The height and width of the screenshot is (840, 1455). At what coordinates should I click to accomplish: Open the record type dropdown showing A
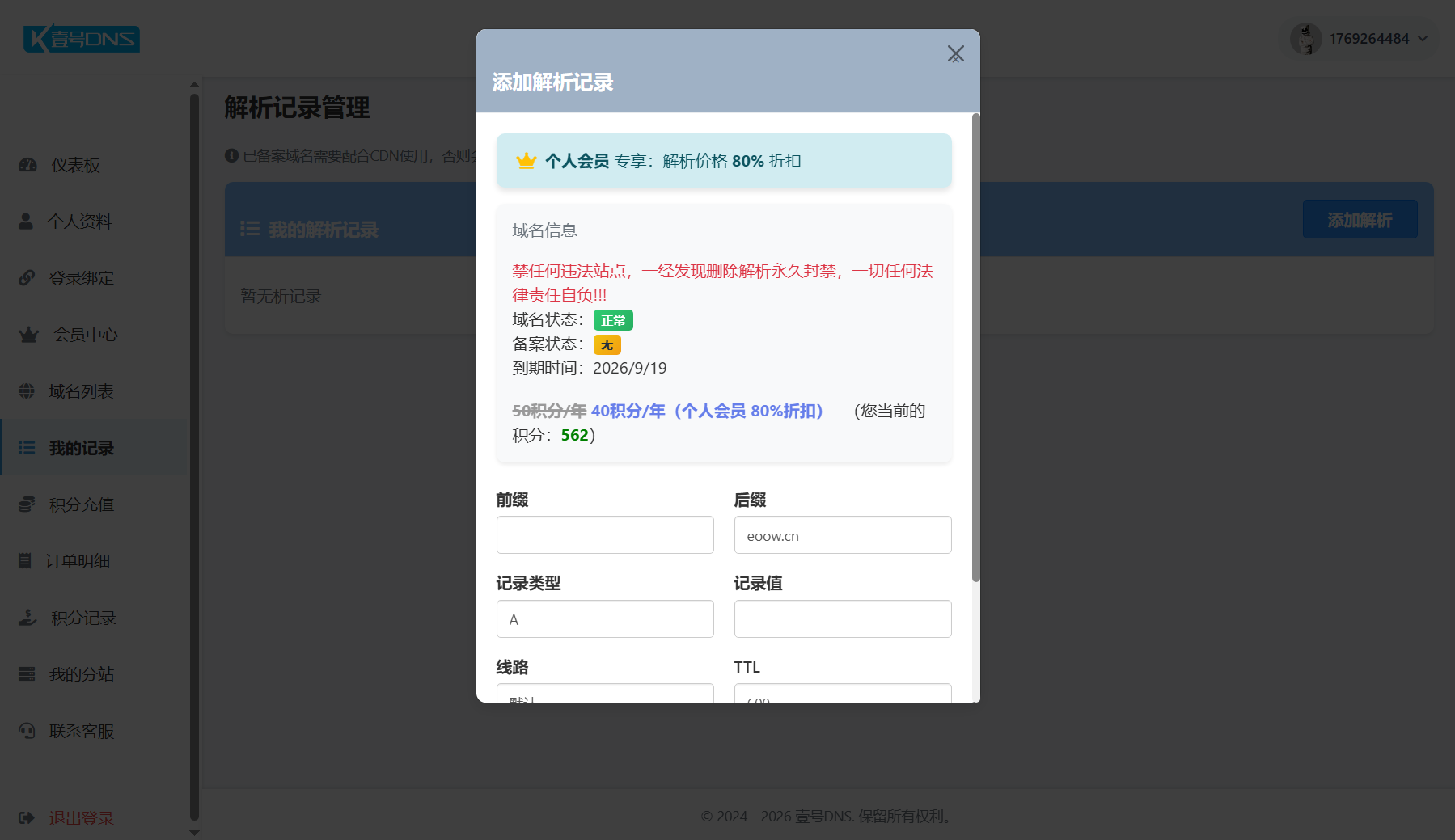(x=605, y=619)
